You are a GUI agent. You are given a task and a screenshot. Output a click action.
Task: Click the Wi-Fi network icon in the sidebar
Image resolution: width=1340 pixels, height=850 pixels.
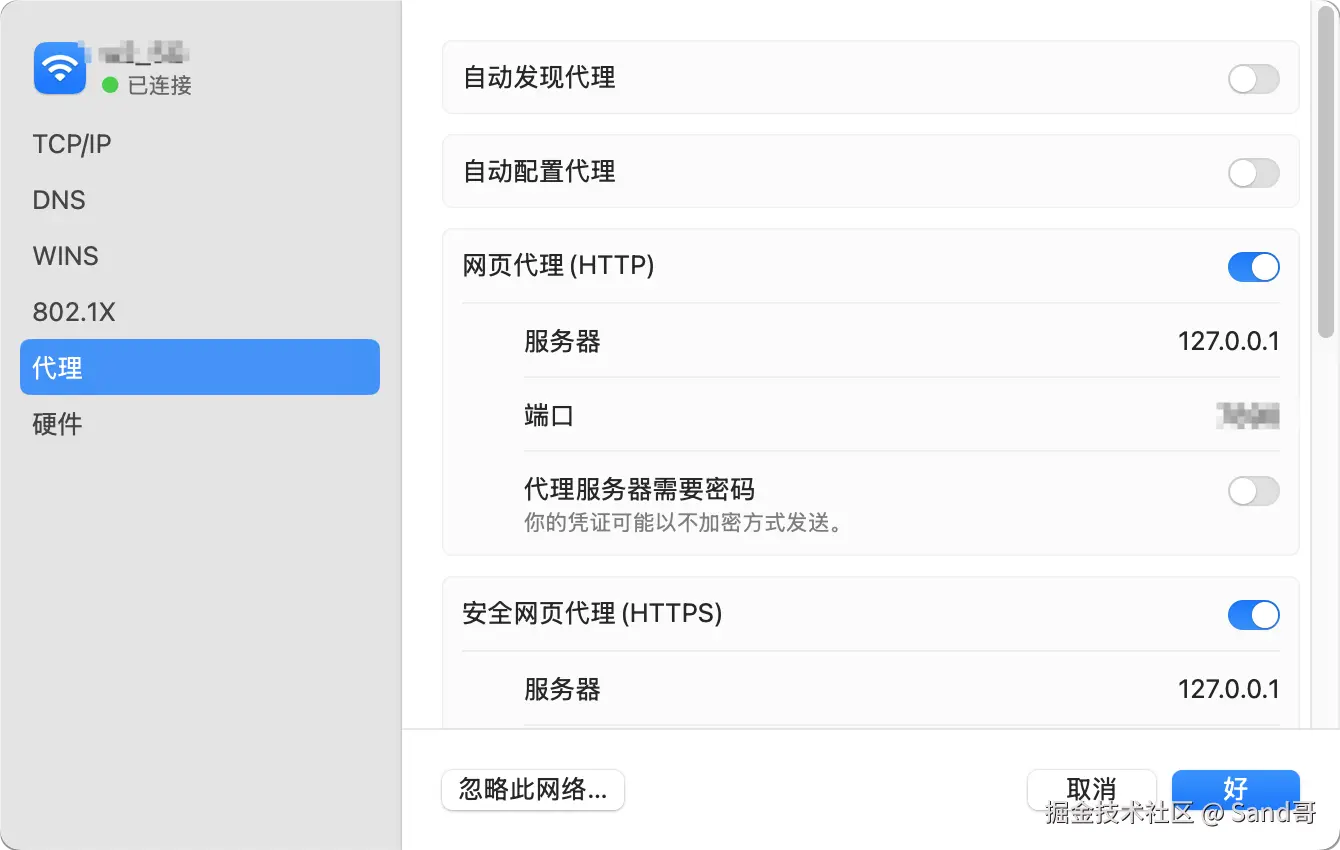tap(60, 68)
